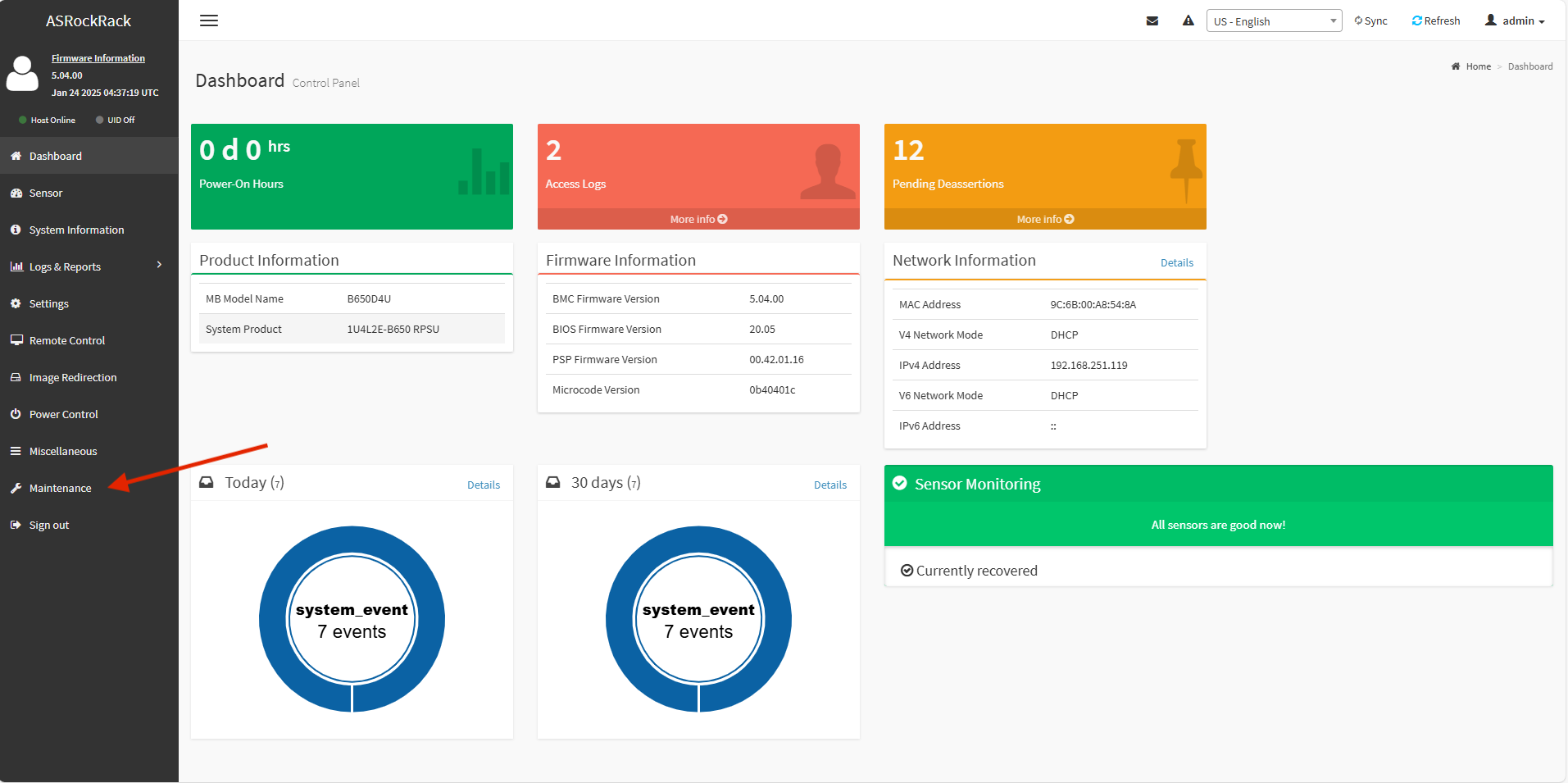Go to Power Control menu item
Viewport: 1568px width, 783px height.
coord(63,414)
